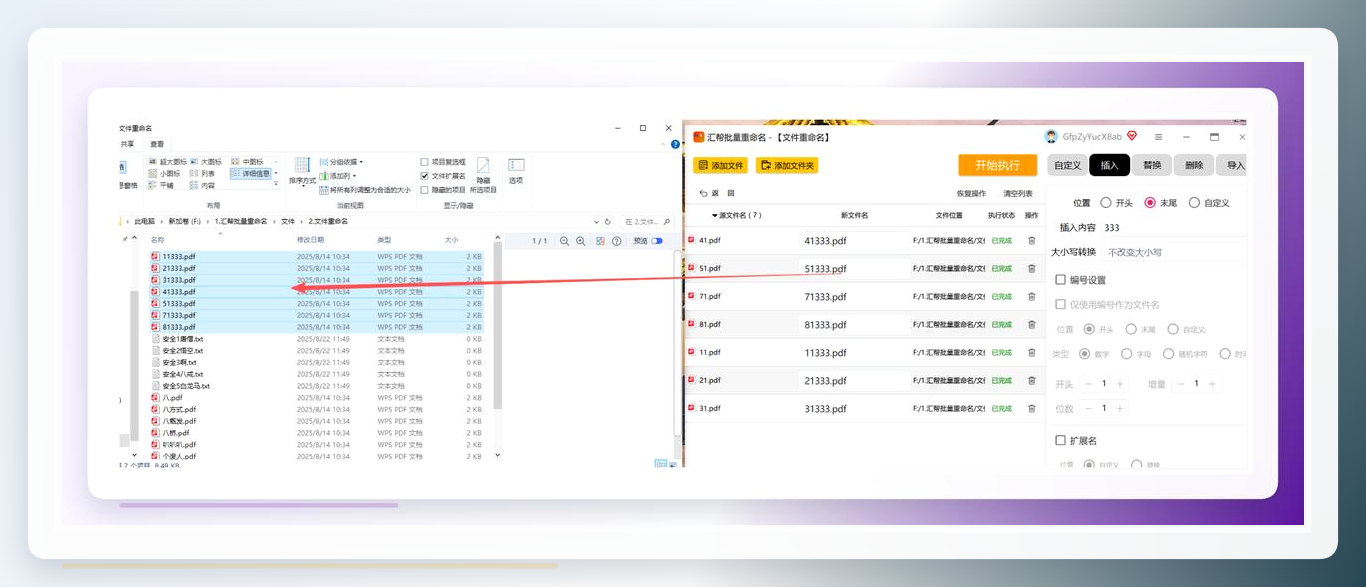Image resolution: width=1366 pixels, height=587 pixels.
Task: Select file 41333.pdf in the Explorer list
Action: [x=317, y=292]
